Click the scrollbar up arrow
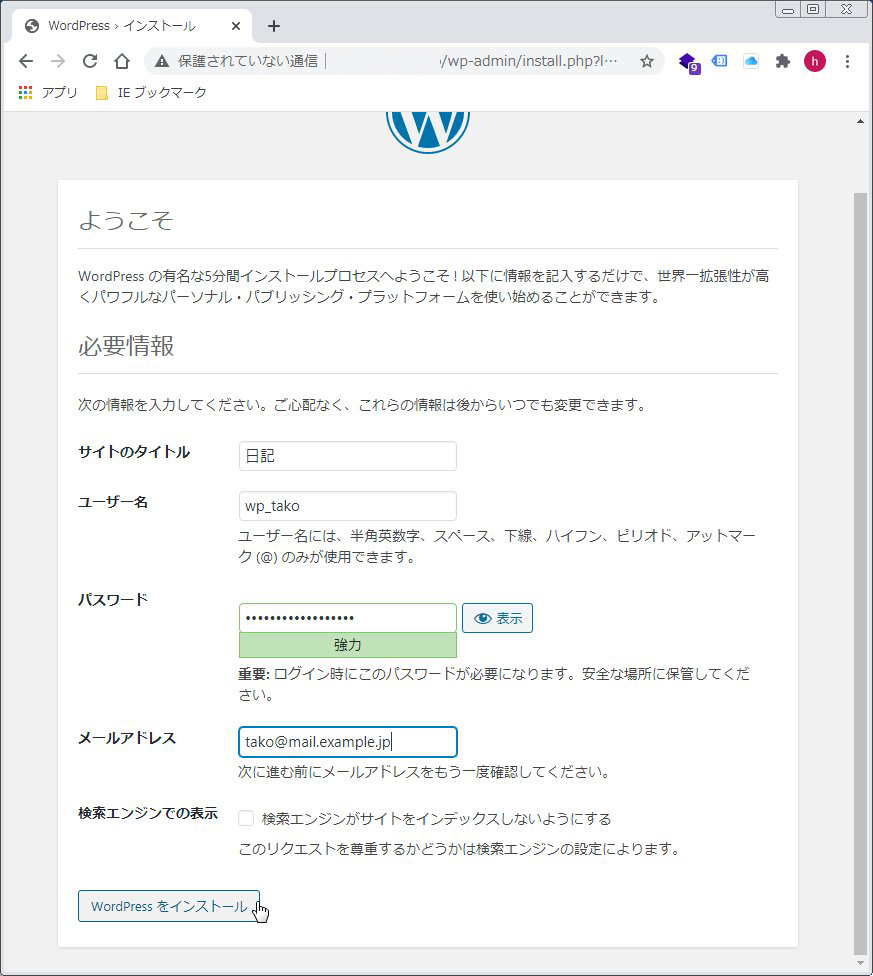 (x=861, y=121)
